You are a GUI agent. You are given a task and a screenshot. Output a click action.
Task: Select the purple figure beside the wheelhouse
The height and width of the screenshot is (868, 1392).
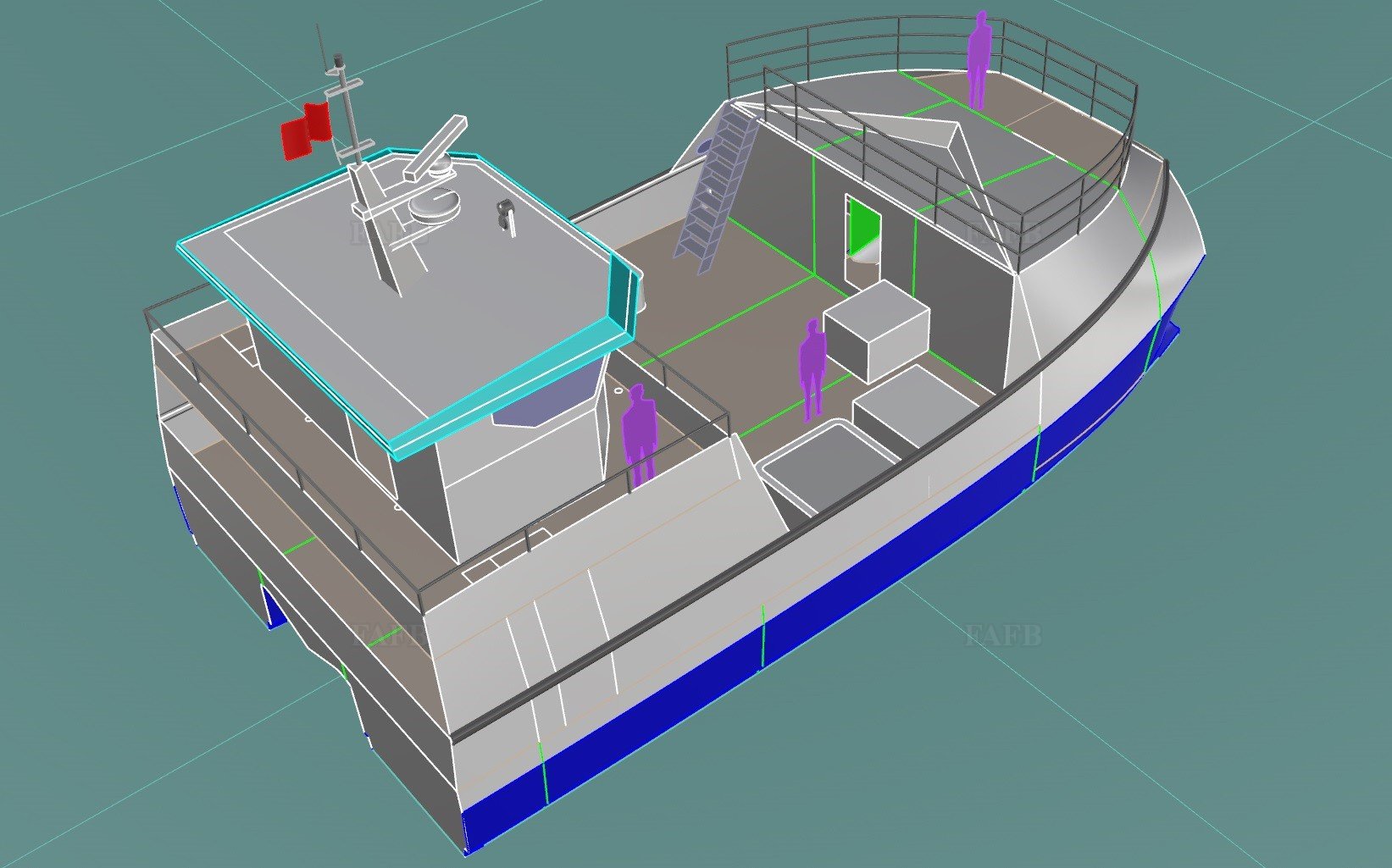640,435
